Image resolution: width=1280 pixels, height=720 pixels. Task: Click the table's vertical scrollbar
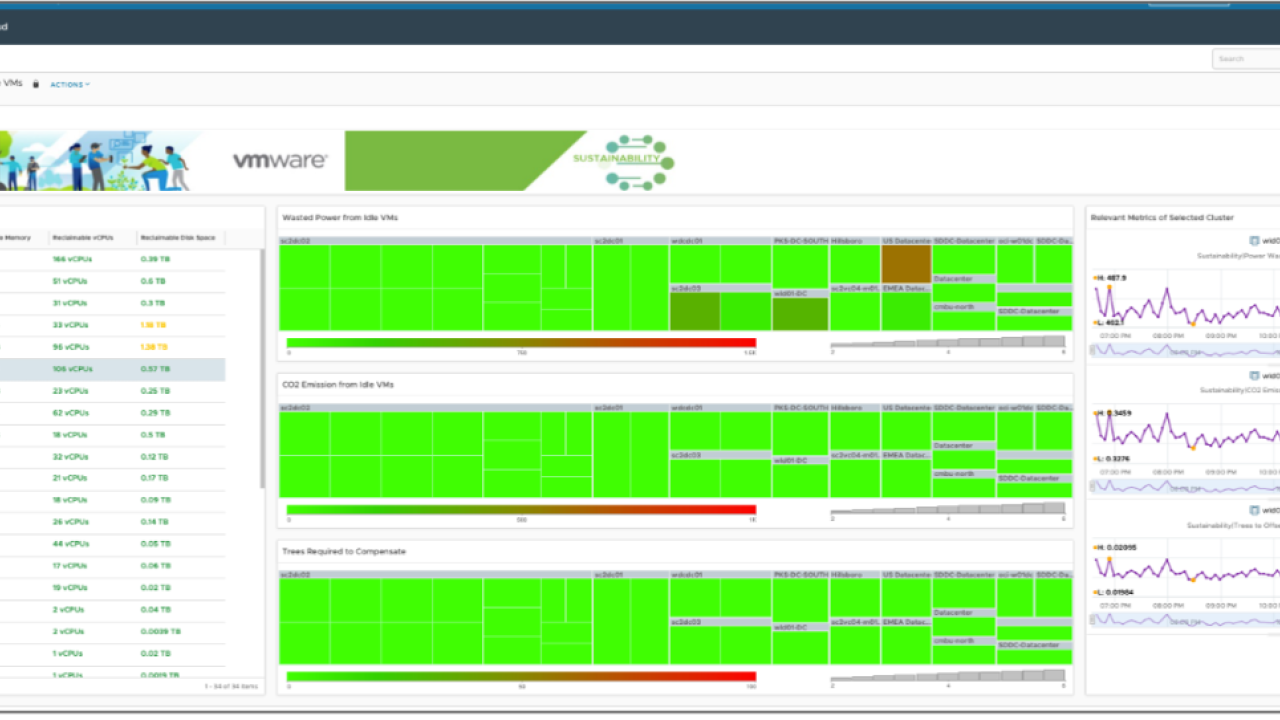tap(262, 368)
